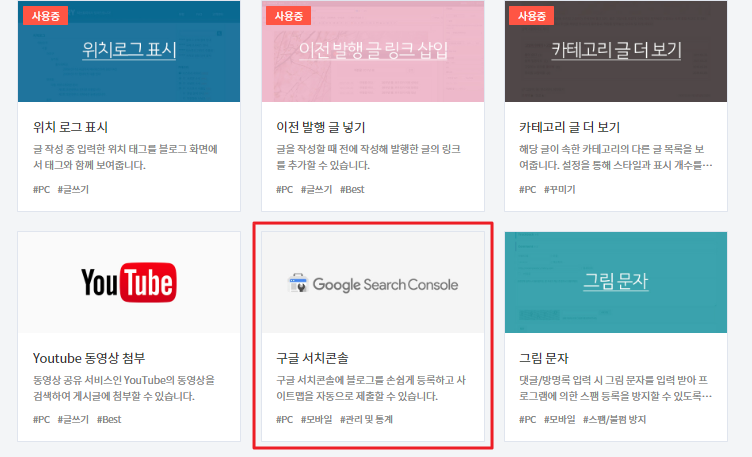Viewport: 752px width, 457px height.
Task: Click the 이전 발행 글 넣기 description text
Action: tap(368, 157)
